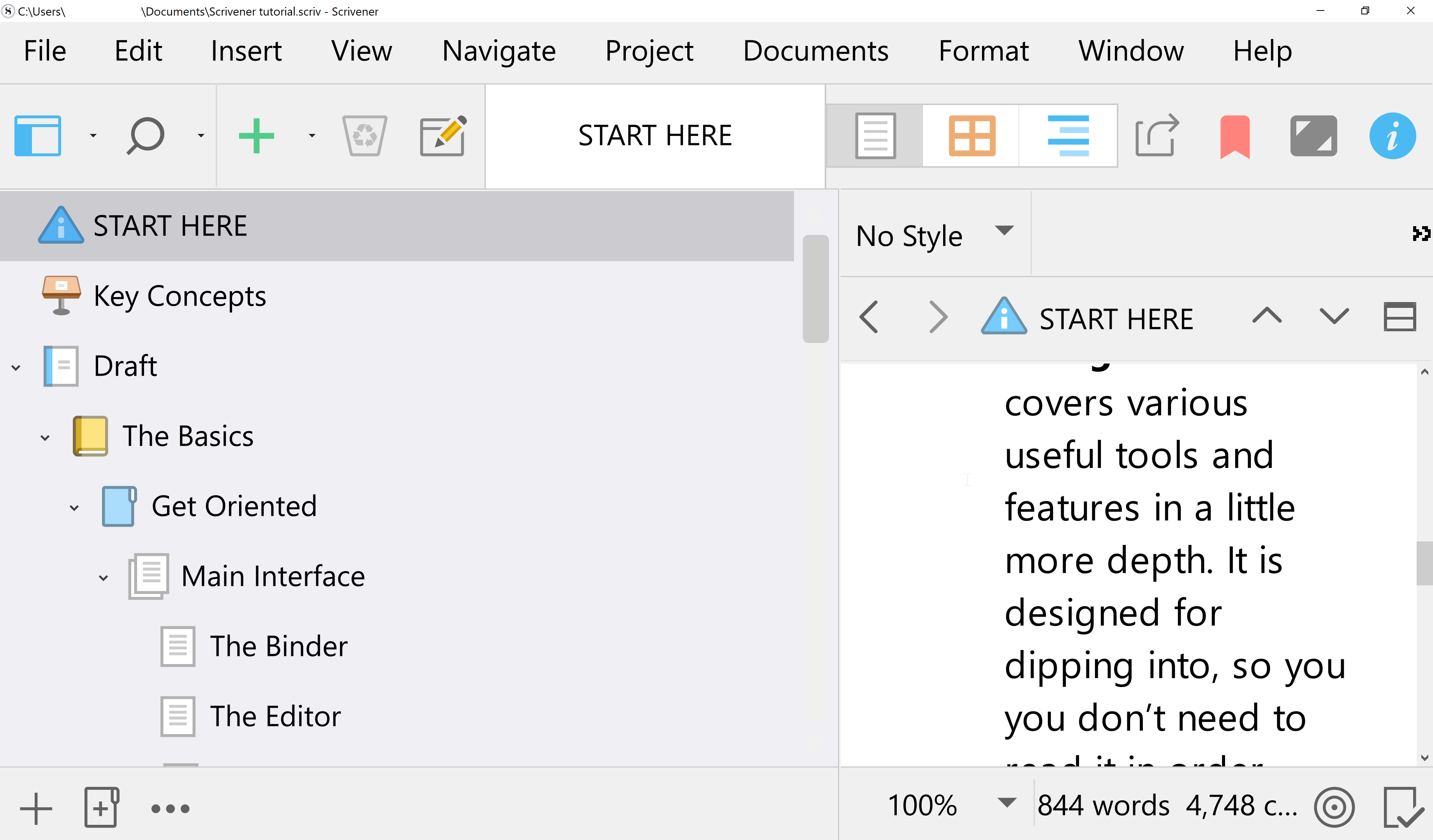Click the editor scrollbar down arrow
This screenshot has width=1433, height=840.
[x=1424, y=757]
